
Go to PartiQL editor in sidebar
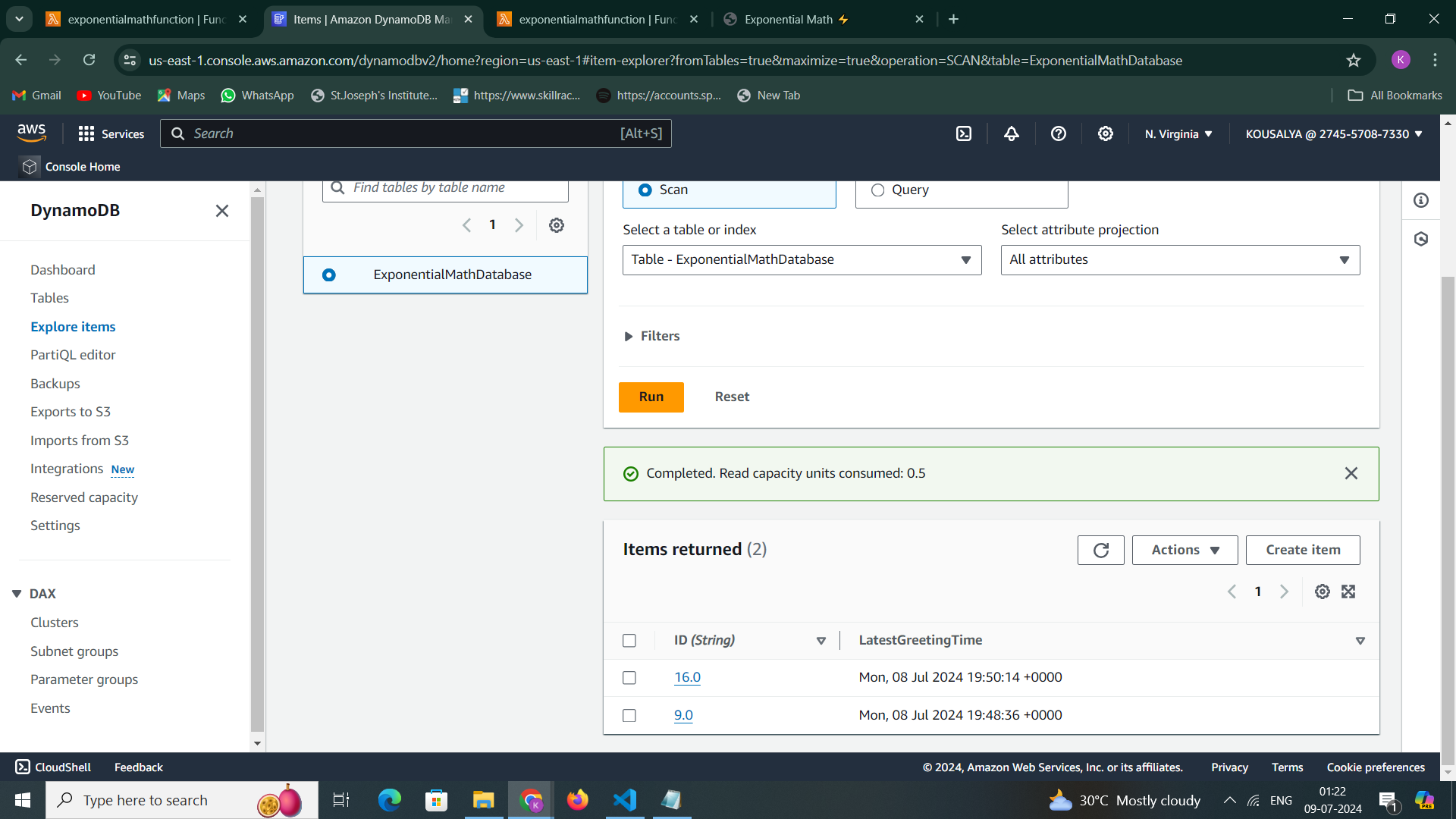point(73,355)
